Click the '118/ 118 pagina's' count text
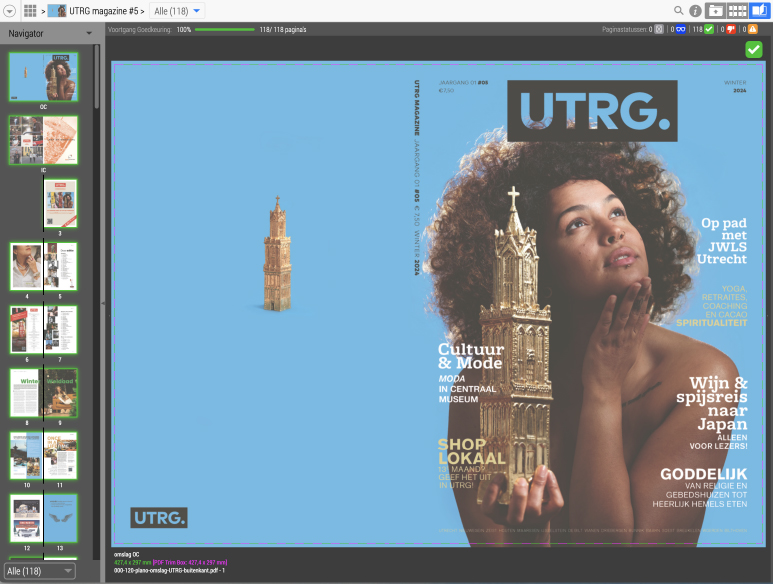Viewport: 773px width, 584px height. (283, 30)
